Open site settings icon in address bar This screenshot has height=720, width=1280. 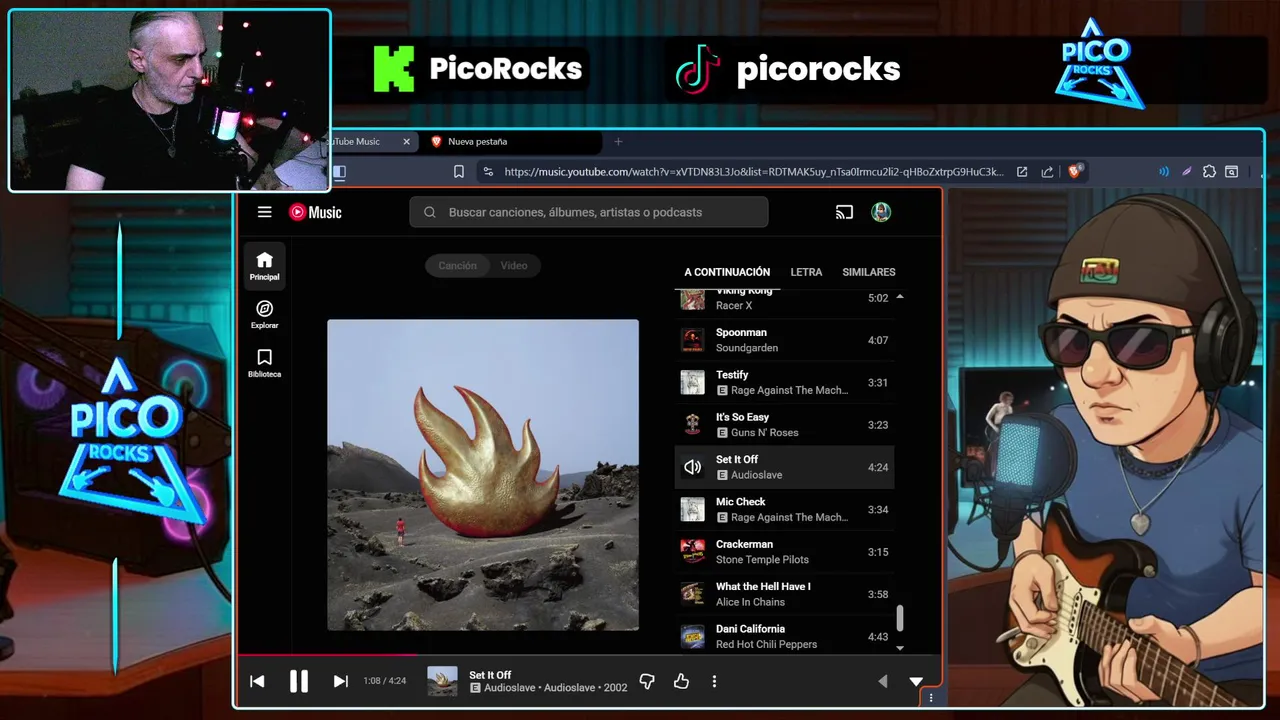click(x=487, y=172)
